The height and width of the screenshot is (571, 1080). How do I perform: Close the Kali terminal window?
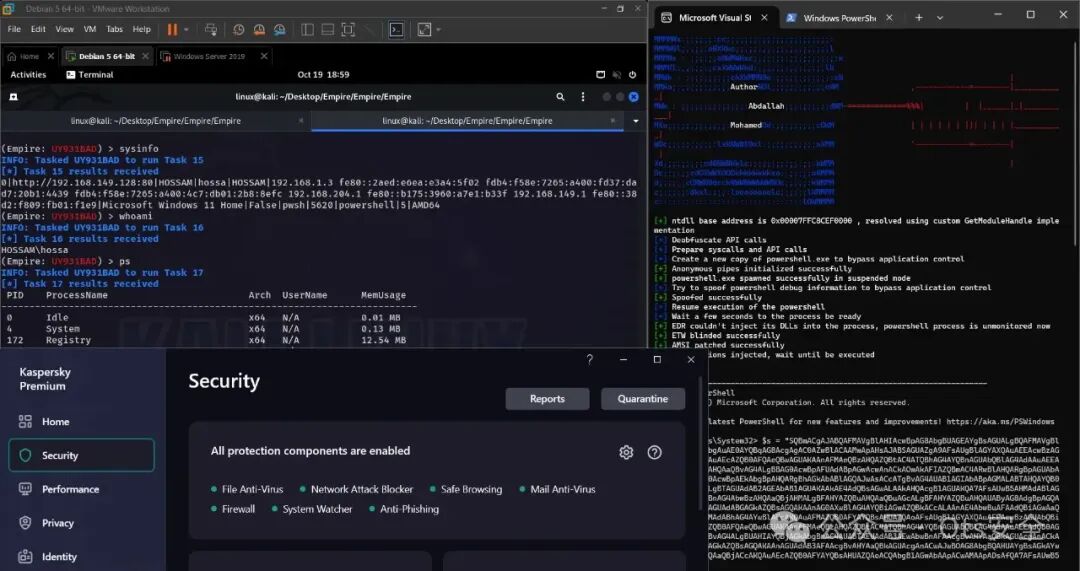point(634,97)
